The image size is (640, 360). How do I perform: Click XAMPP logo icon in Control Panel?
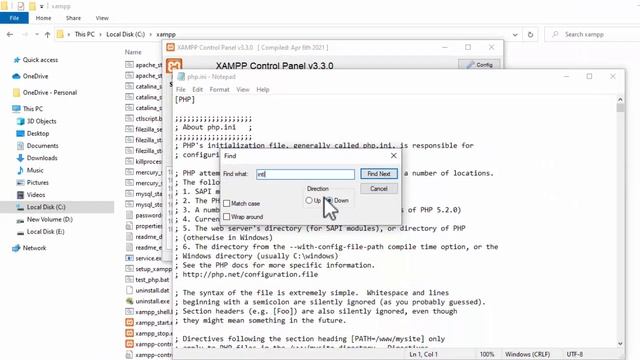pos(174,66)
